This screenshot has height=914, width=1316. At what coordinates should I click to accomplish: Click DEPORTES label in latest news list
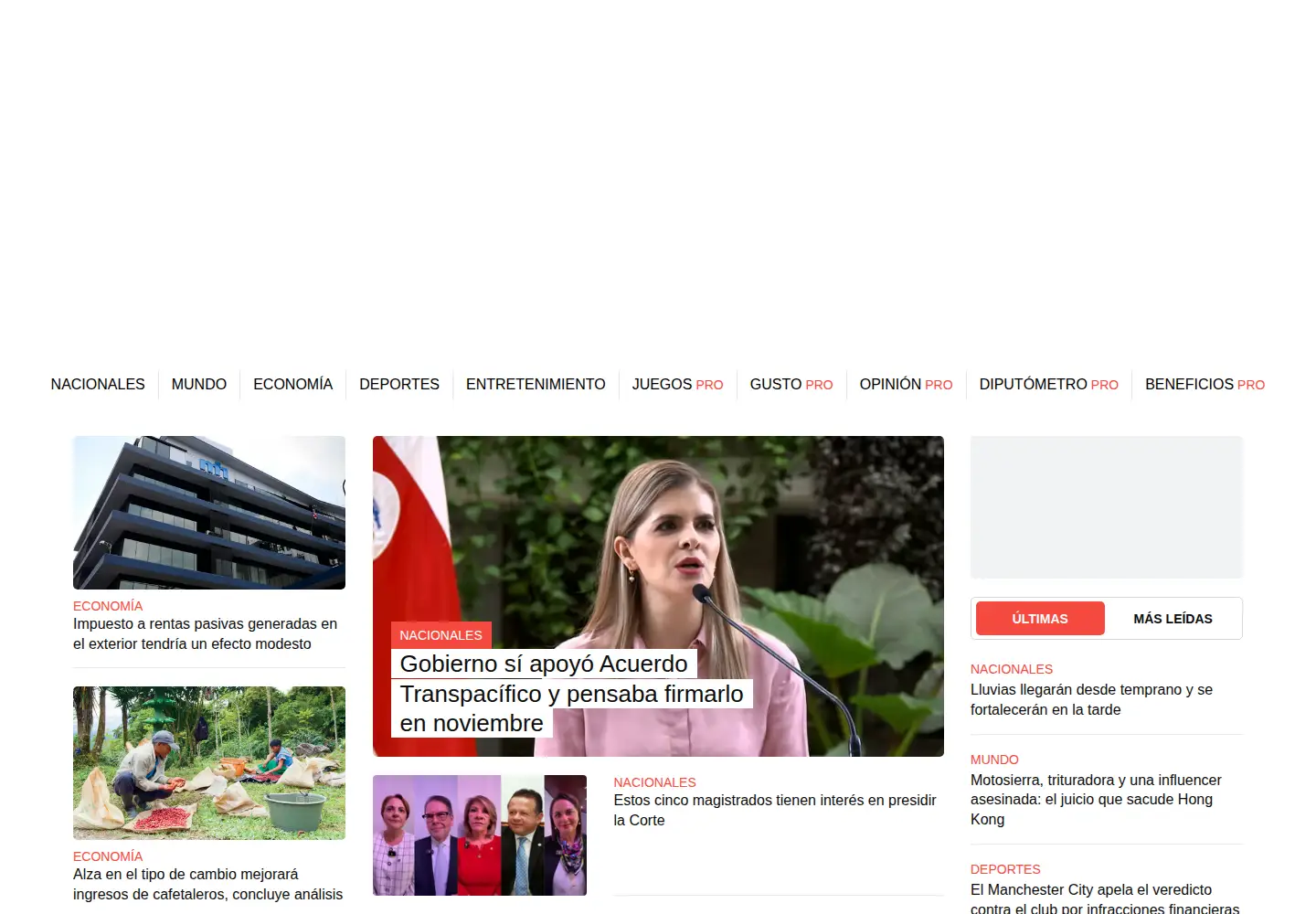[1005, 869]
